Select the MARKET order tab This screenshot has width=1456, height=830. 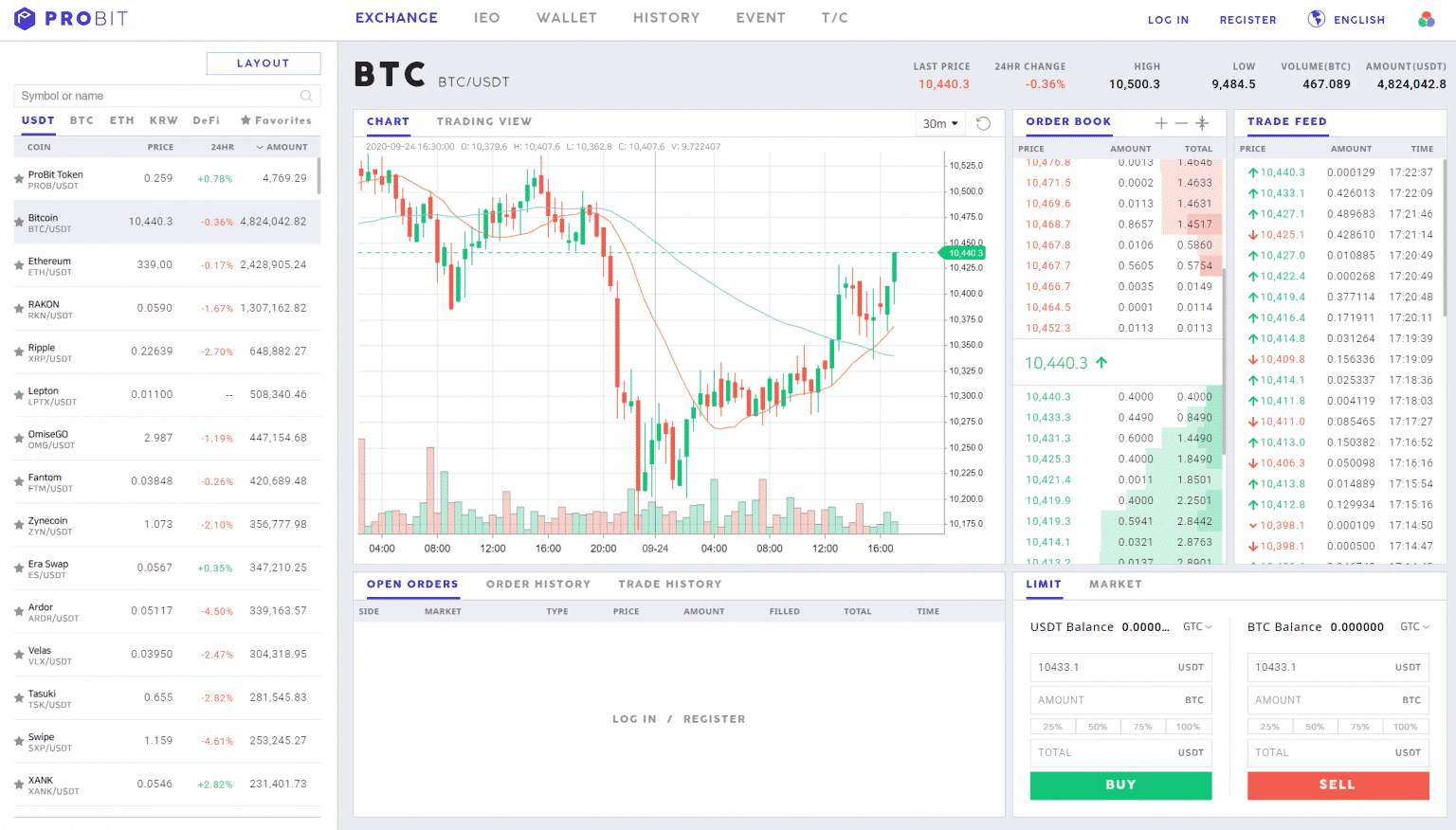[1116, 585]
